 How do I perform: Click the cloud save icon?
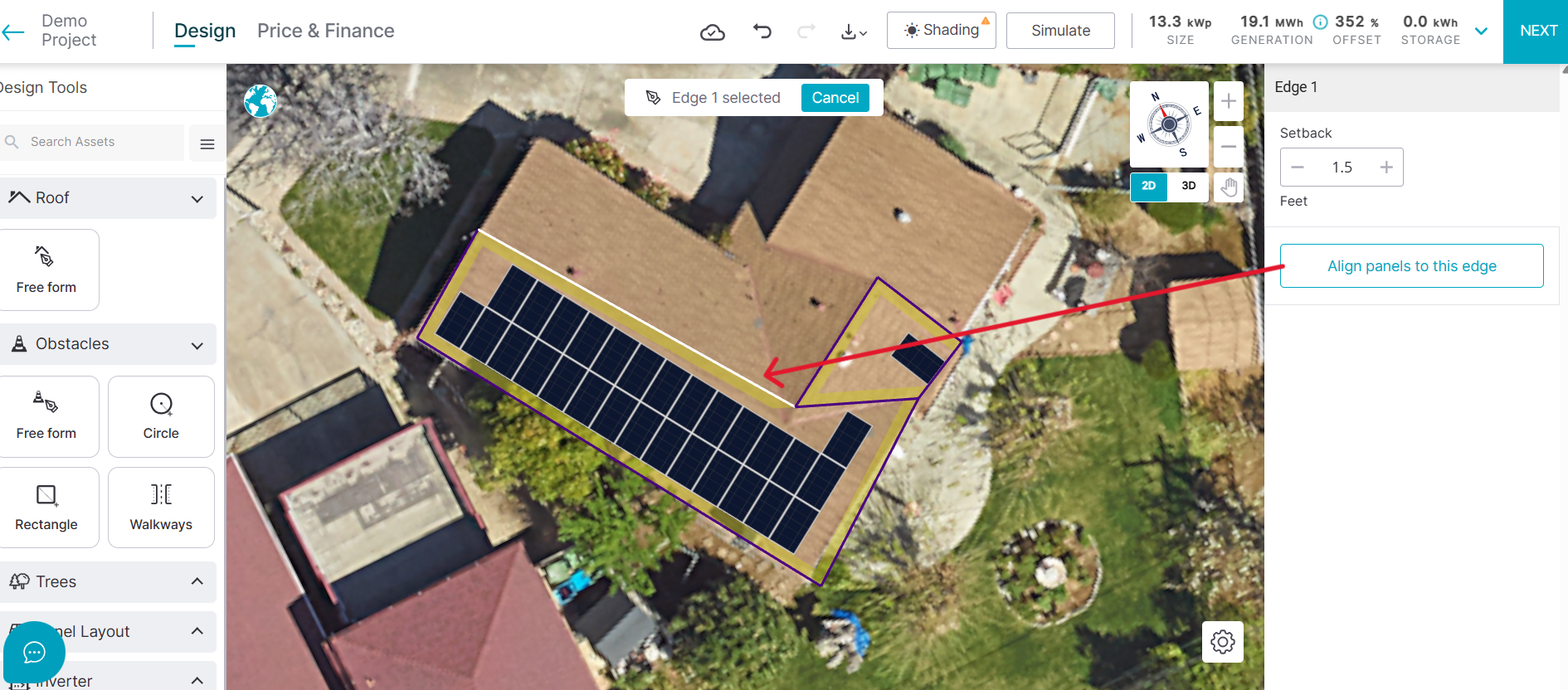click(x=713, y=32)
